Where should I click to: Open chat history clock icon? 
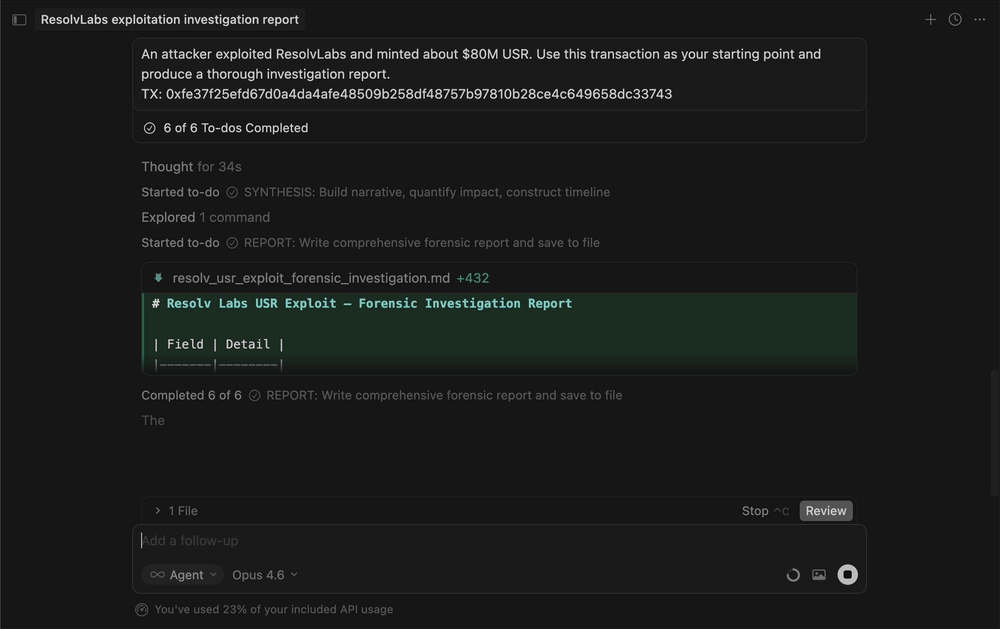[x=955, y=20]
